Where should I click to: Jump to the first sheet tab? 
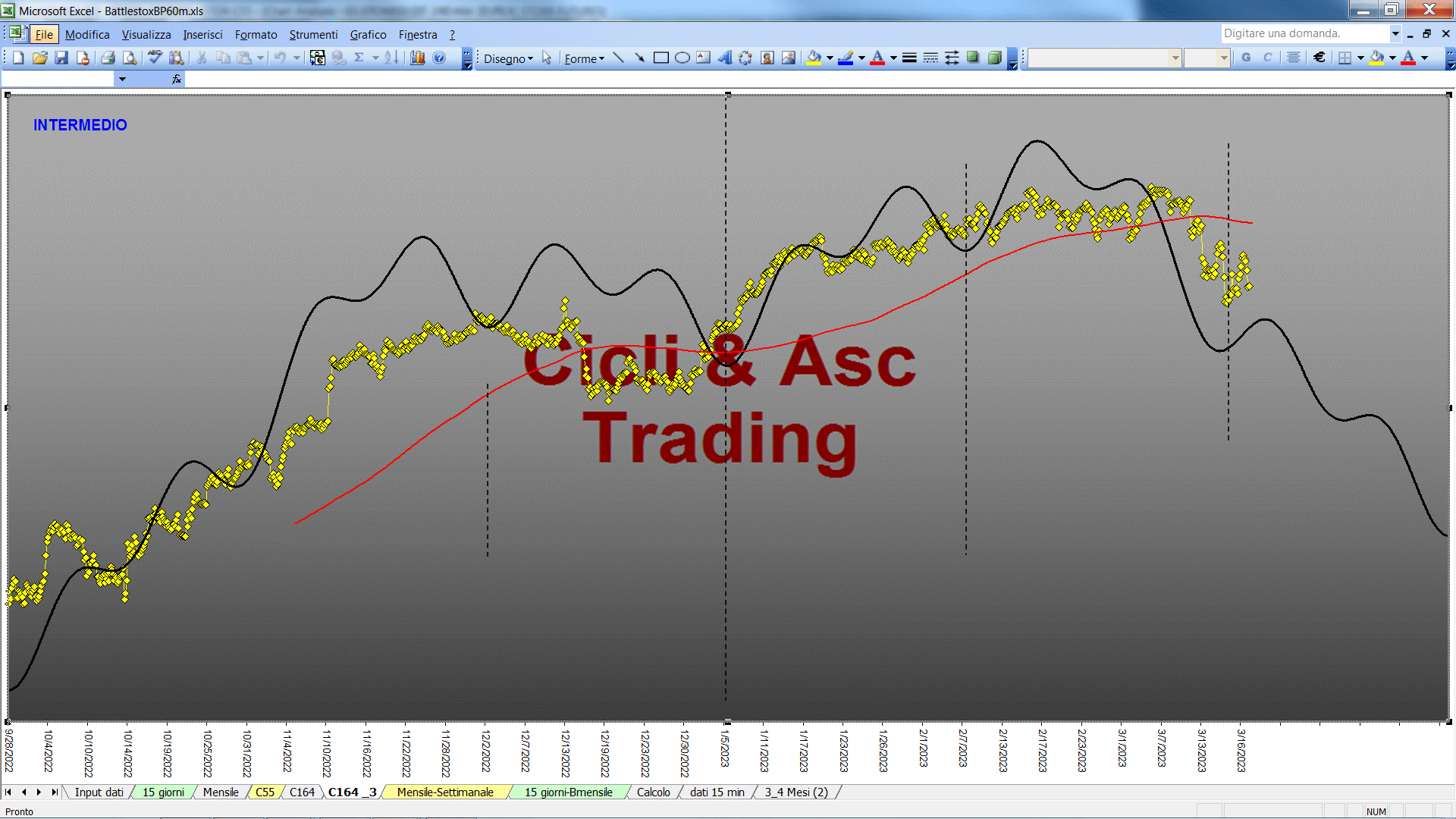(8, 792)
